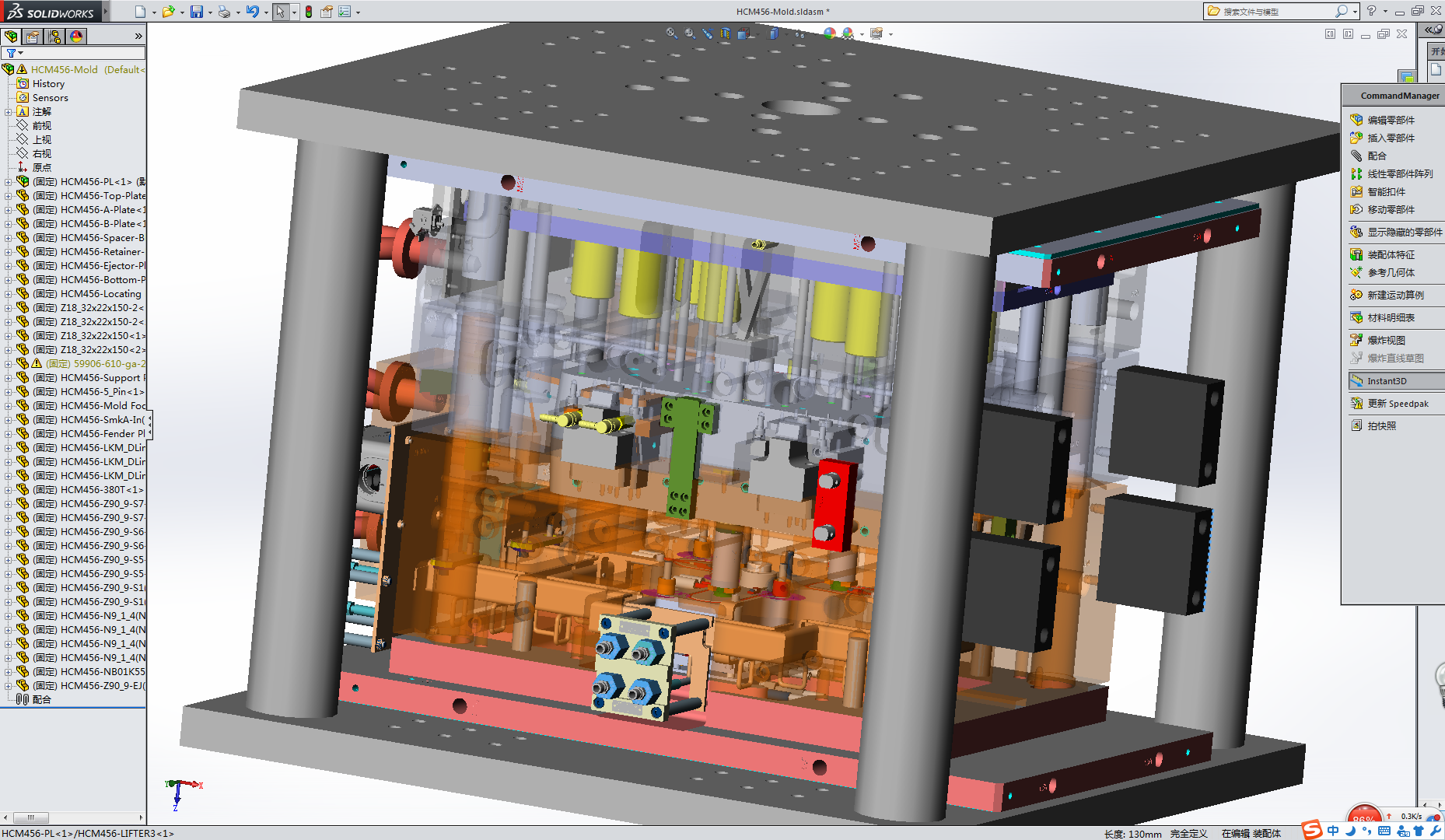Toggle Chinese/English input mode 中
This screenshot has width=1445, height=840.
(1333, 831)
